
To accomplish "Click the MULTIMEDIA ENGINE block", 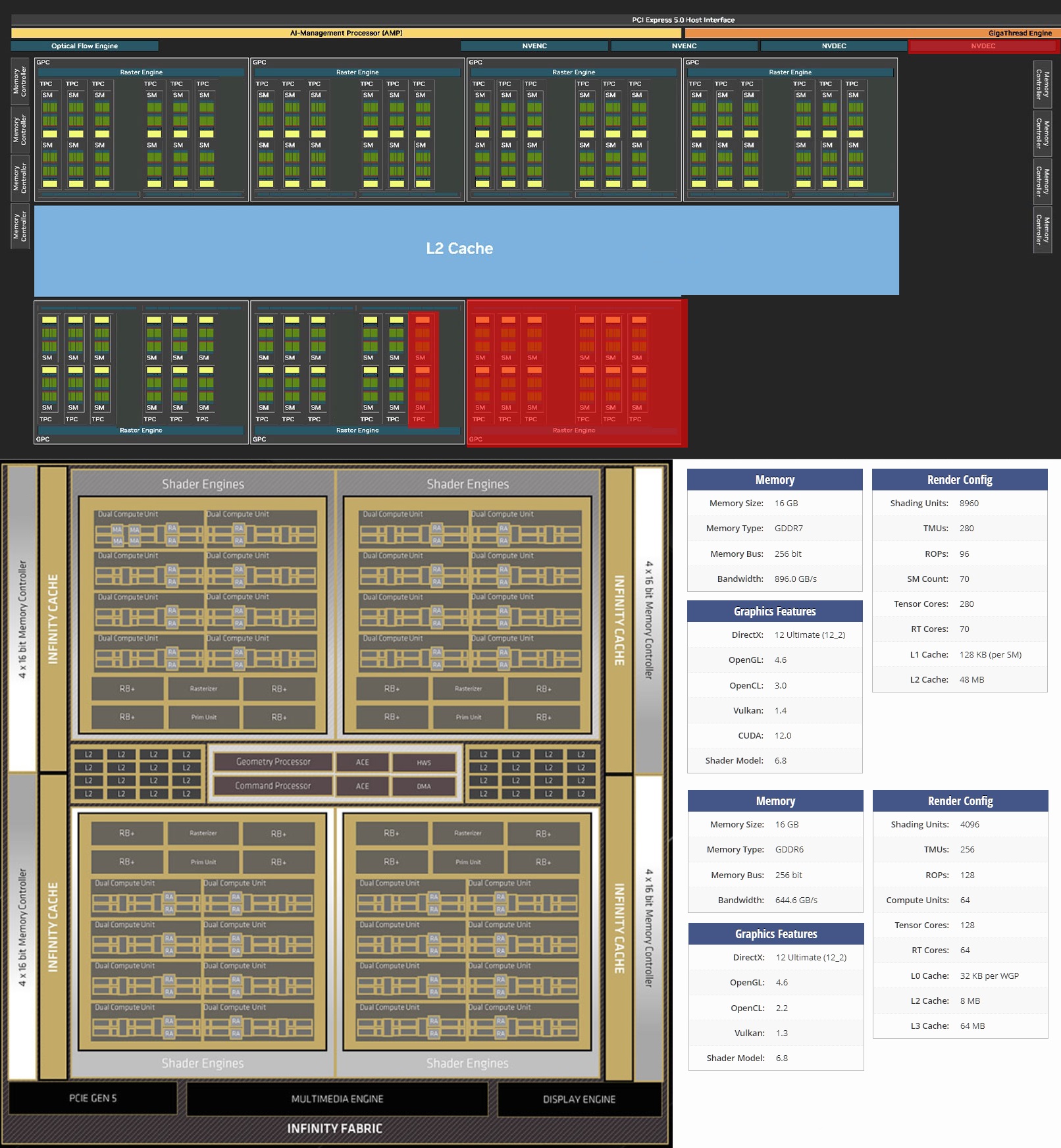I will click(x=337, y=1099).
